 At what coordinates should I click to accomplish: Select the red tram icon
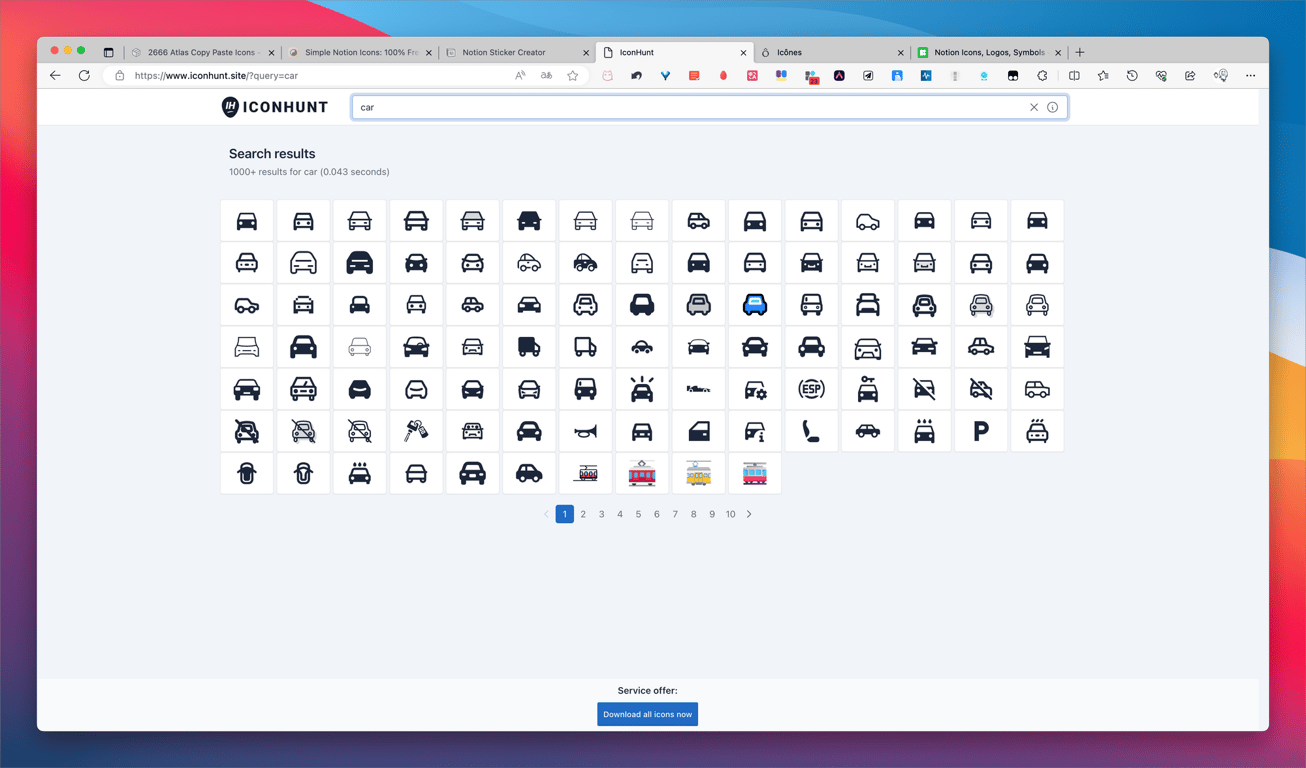tap(642, 474)
